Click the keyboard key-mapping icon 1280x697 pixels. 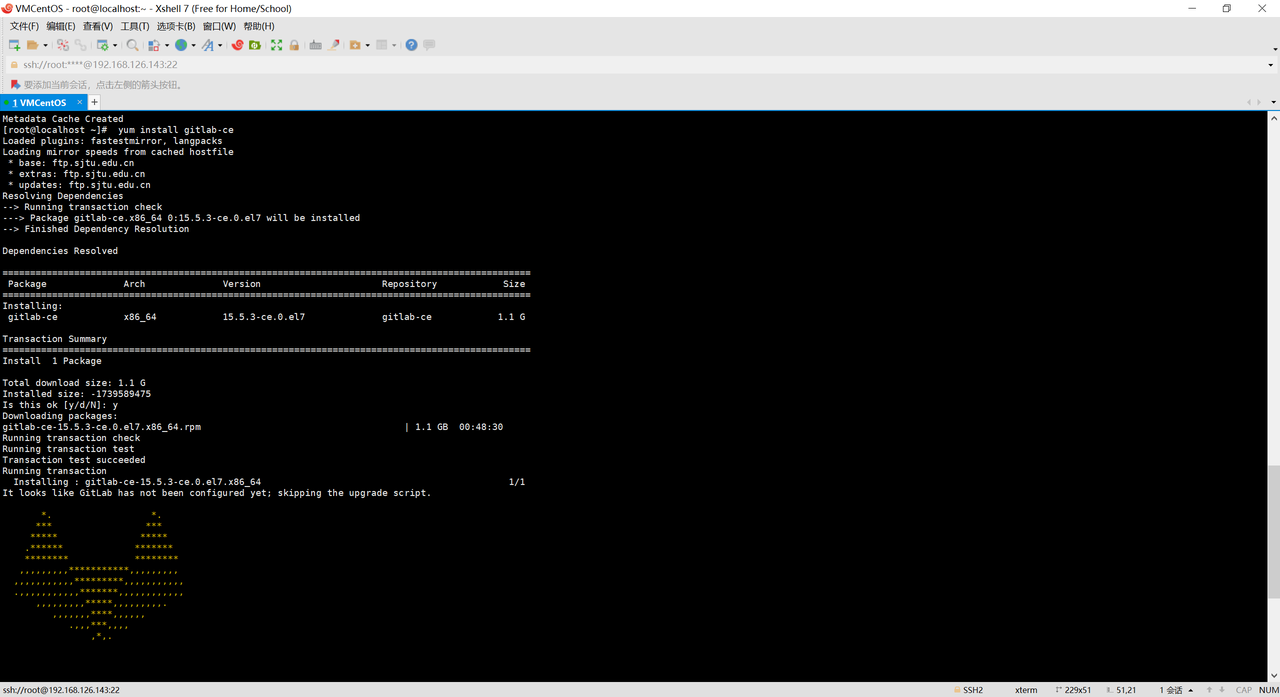click(x=316, y=45)
